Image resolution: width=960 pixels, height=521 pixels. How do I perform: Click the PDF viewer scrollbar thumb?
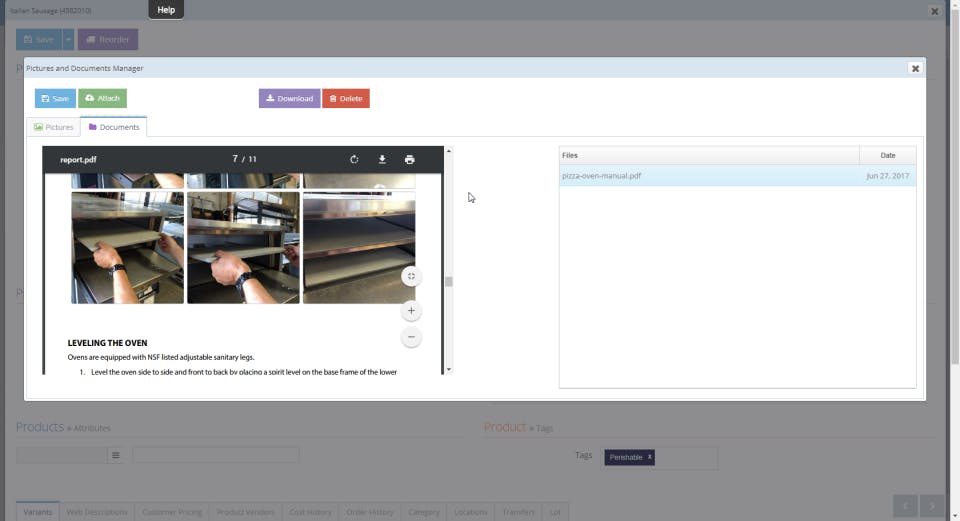click(x=449, y=282)
